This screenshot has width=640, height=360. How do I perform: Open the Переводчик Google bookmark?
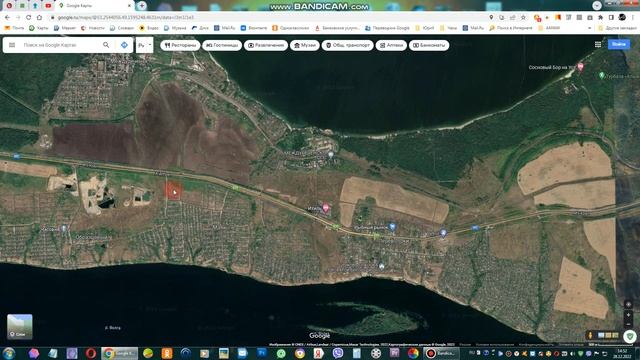pyautogui.click(x=387, y=28)
